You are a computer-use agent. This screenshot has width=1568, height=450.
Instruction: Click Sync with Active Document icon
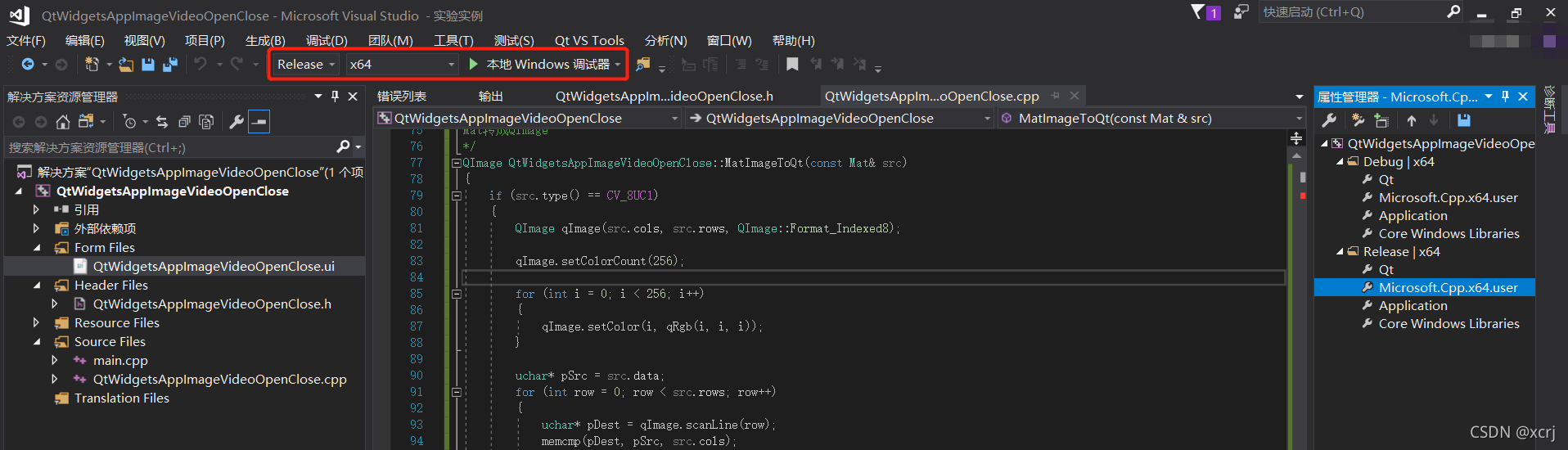162,122
